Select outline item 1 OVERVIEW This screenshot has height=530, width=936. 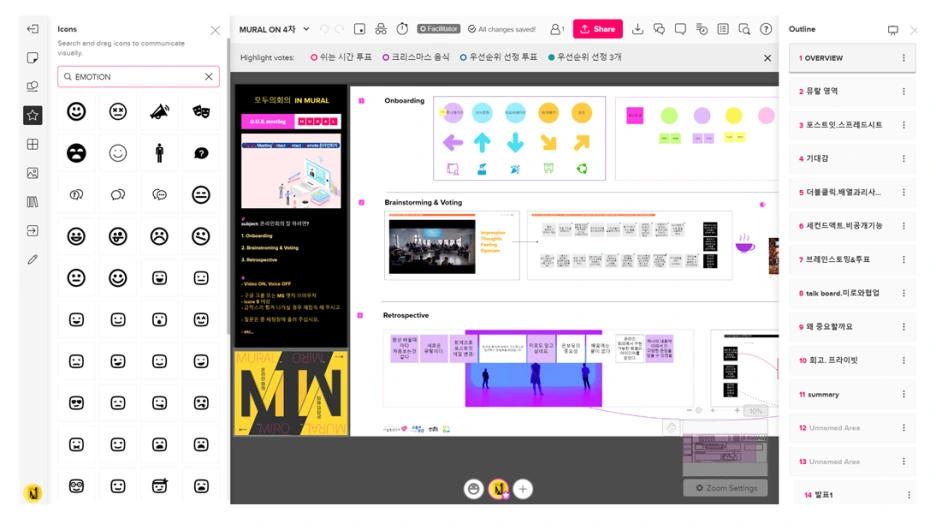click(x=852, y=58)
